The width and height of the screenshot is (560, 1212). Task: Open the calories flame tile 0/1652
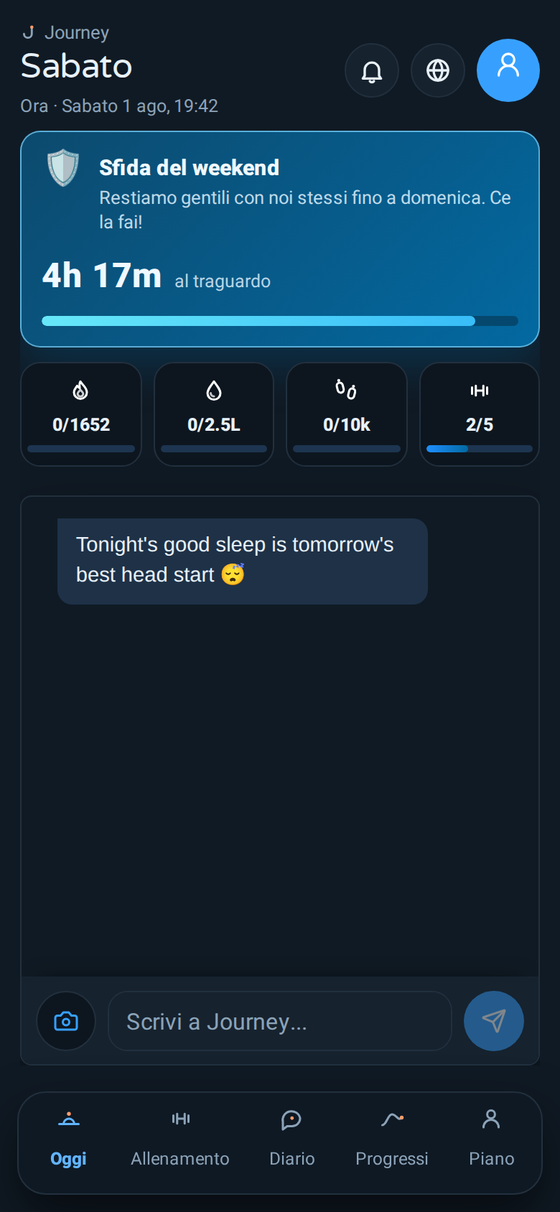[81, 414]
